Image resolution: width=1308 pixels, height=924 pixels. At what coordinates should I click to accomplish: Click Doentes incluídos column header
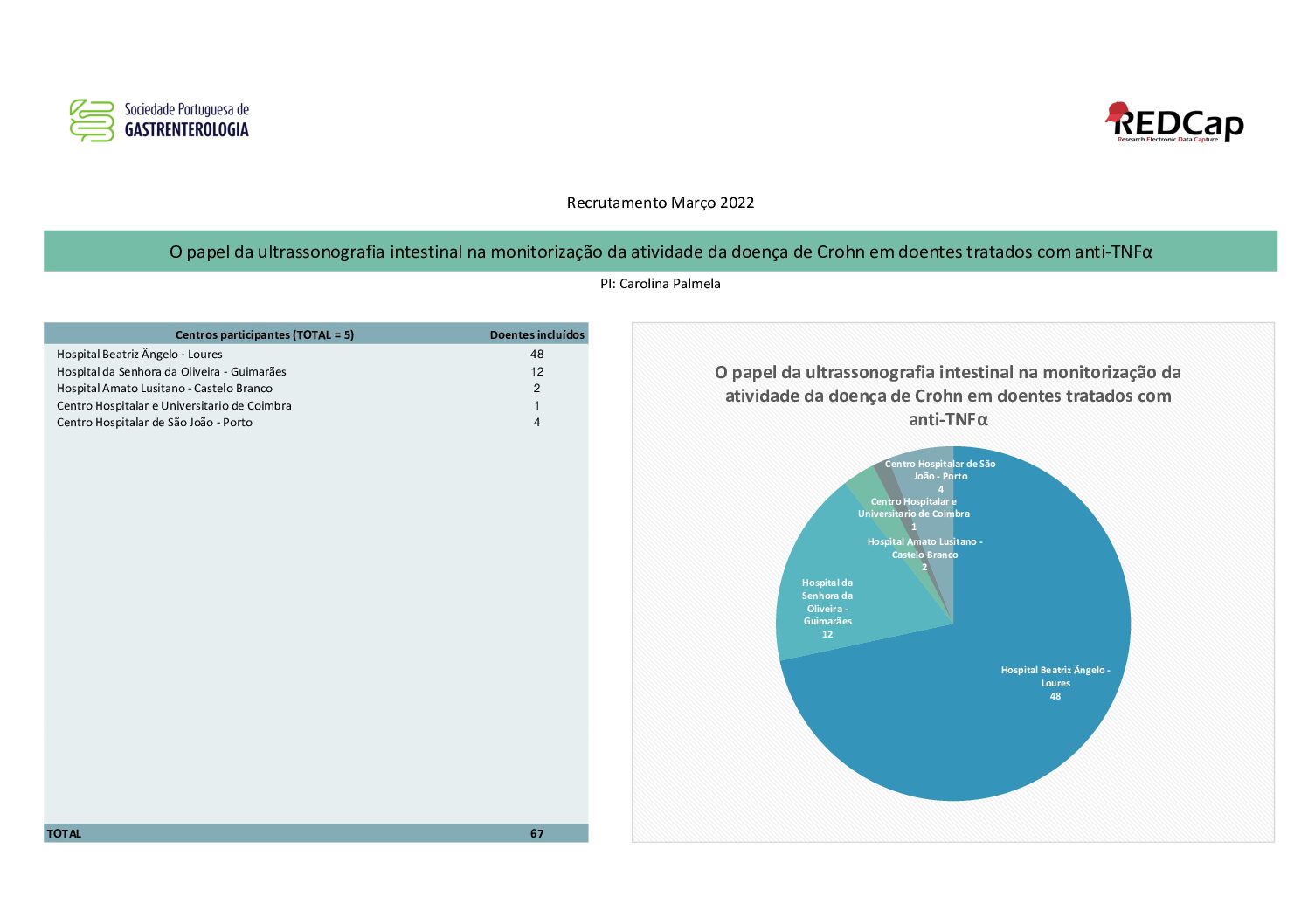[537, 334]
